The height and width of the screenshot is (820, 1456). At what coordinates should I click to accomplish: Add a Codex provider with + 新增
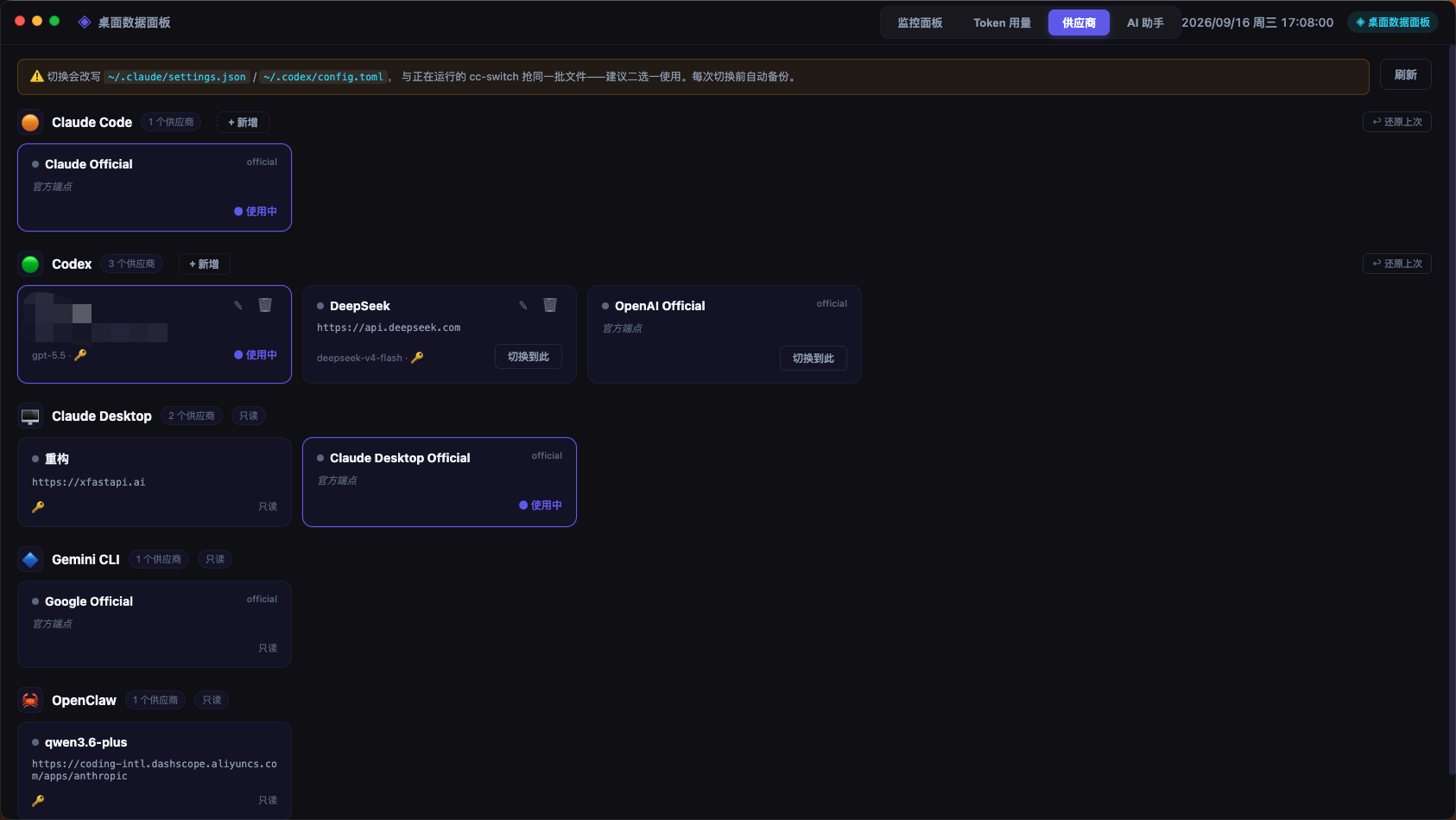[x=204, y=264]
